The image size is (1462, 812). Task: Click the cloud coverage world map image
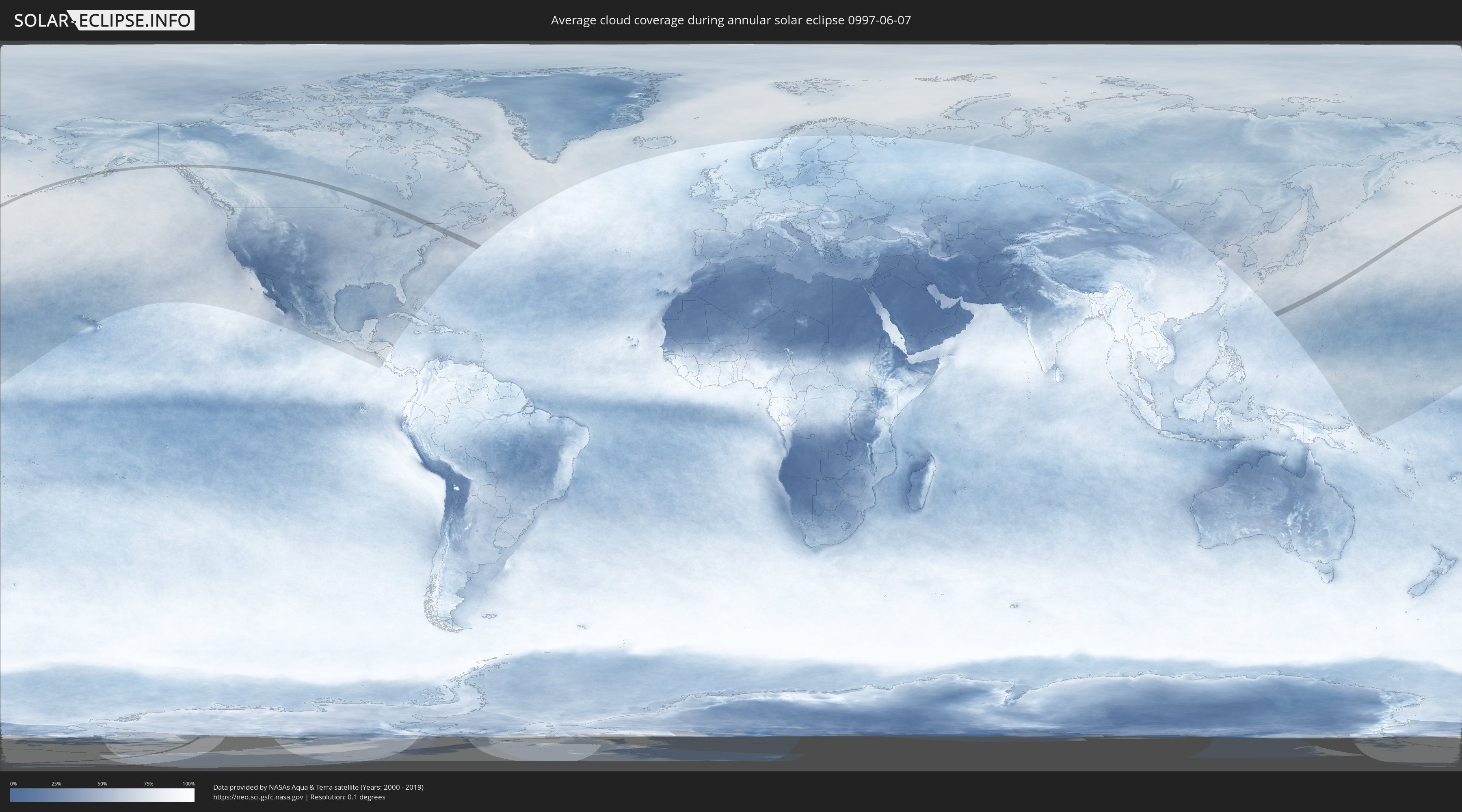pos(731,406)
